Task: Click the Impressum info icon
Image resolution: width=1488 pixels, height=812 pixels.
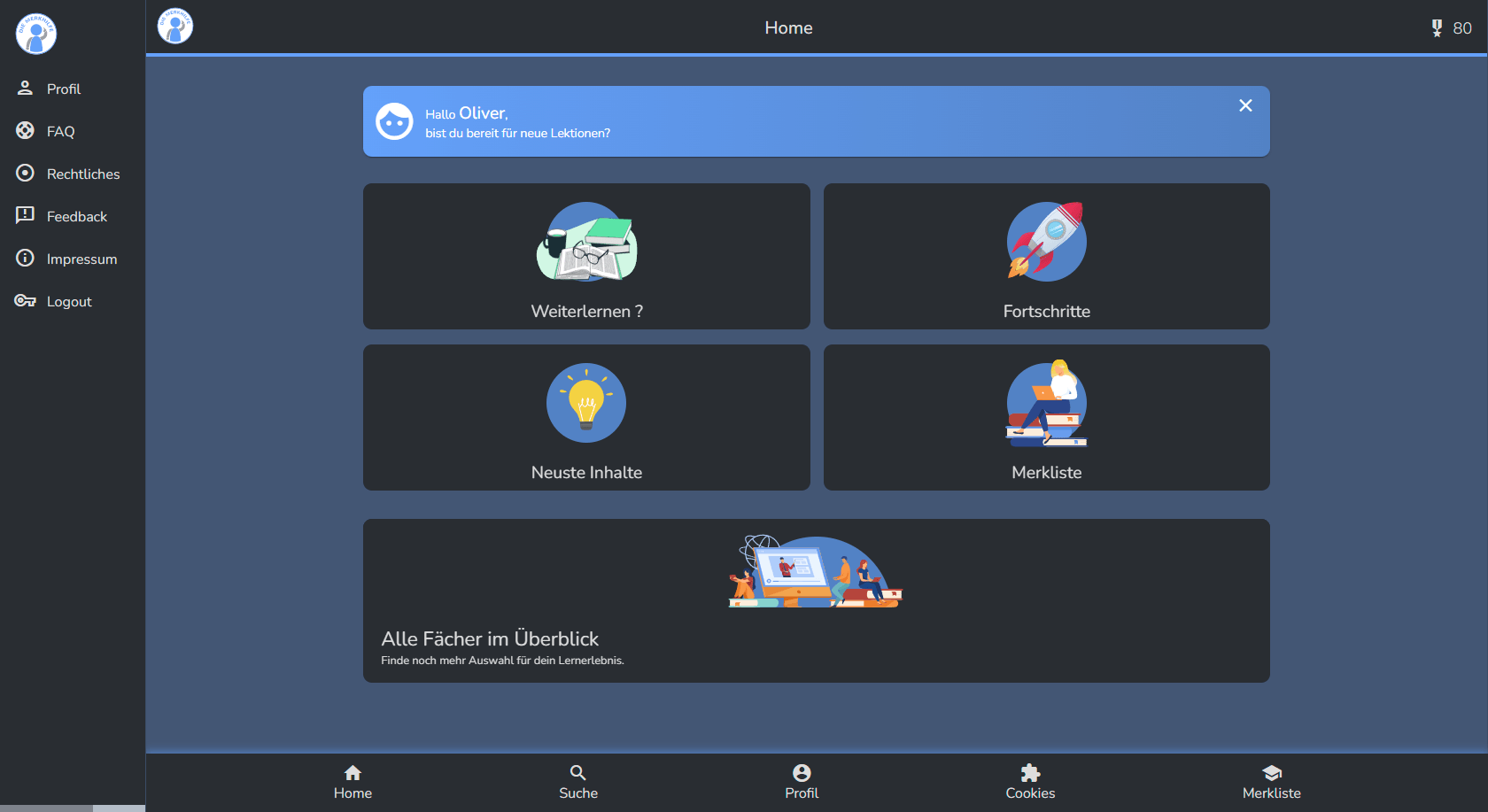Action: [x=25, y=259]
